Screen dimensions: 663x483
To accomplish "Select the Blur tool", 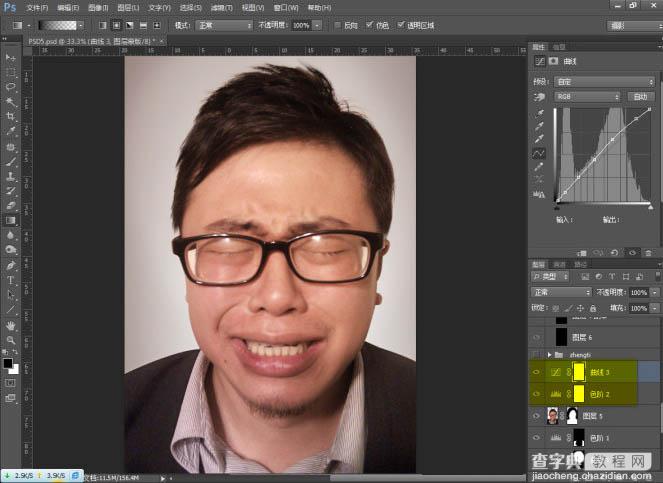I will pos(11,235).
